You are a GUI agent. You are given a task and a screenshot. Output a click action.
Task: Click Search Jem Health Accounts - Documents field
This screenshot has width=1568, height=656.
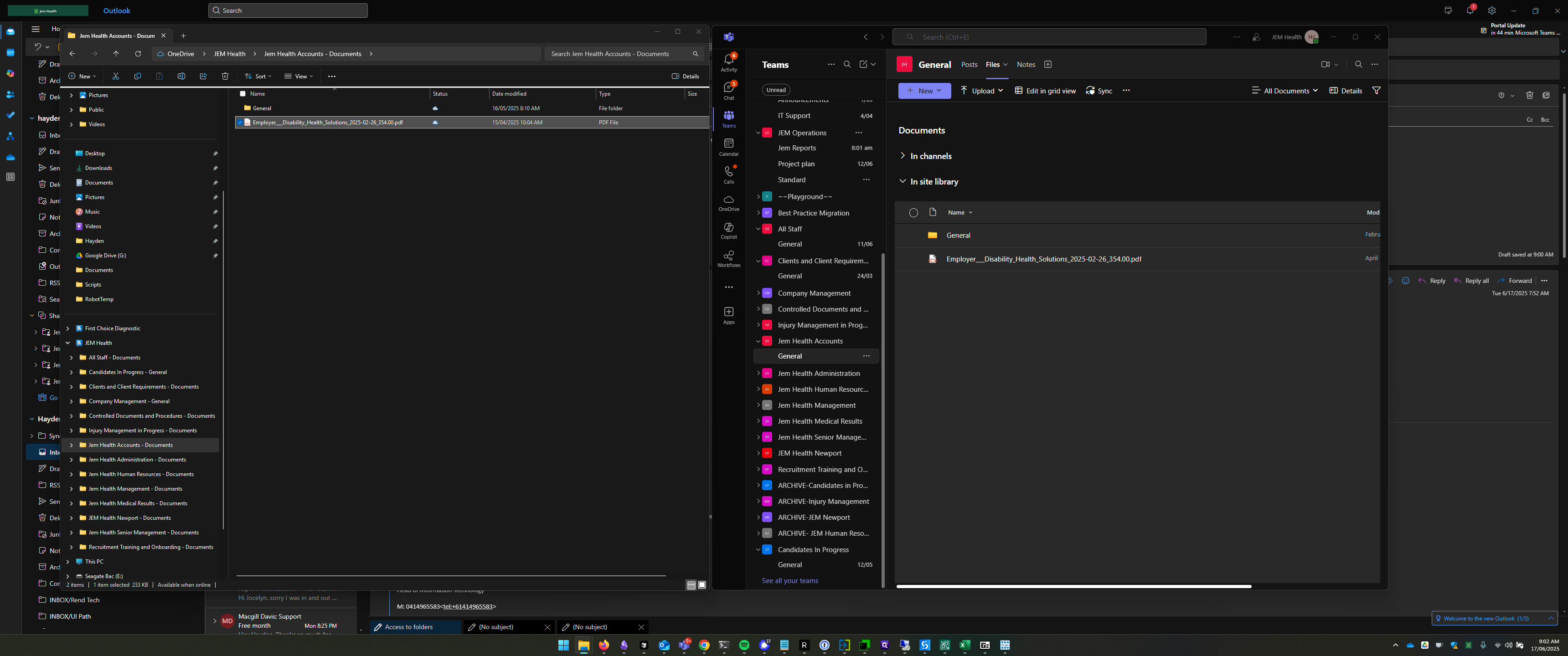(624, 54)
